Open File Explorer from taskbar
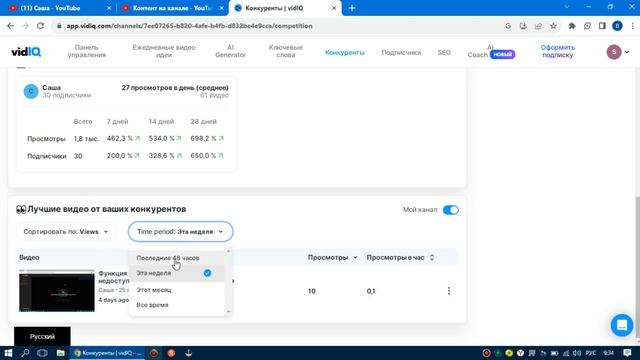 [60, 353]
